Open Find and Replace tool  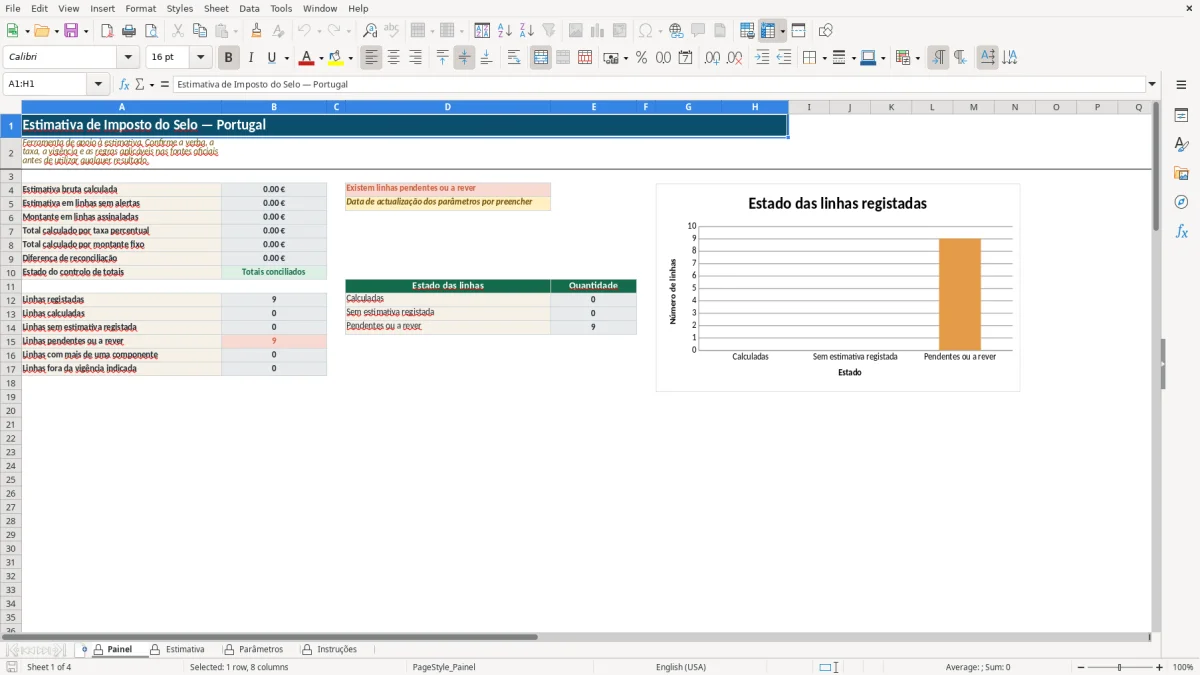[x=370, y=31]
